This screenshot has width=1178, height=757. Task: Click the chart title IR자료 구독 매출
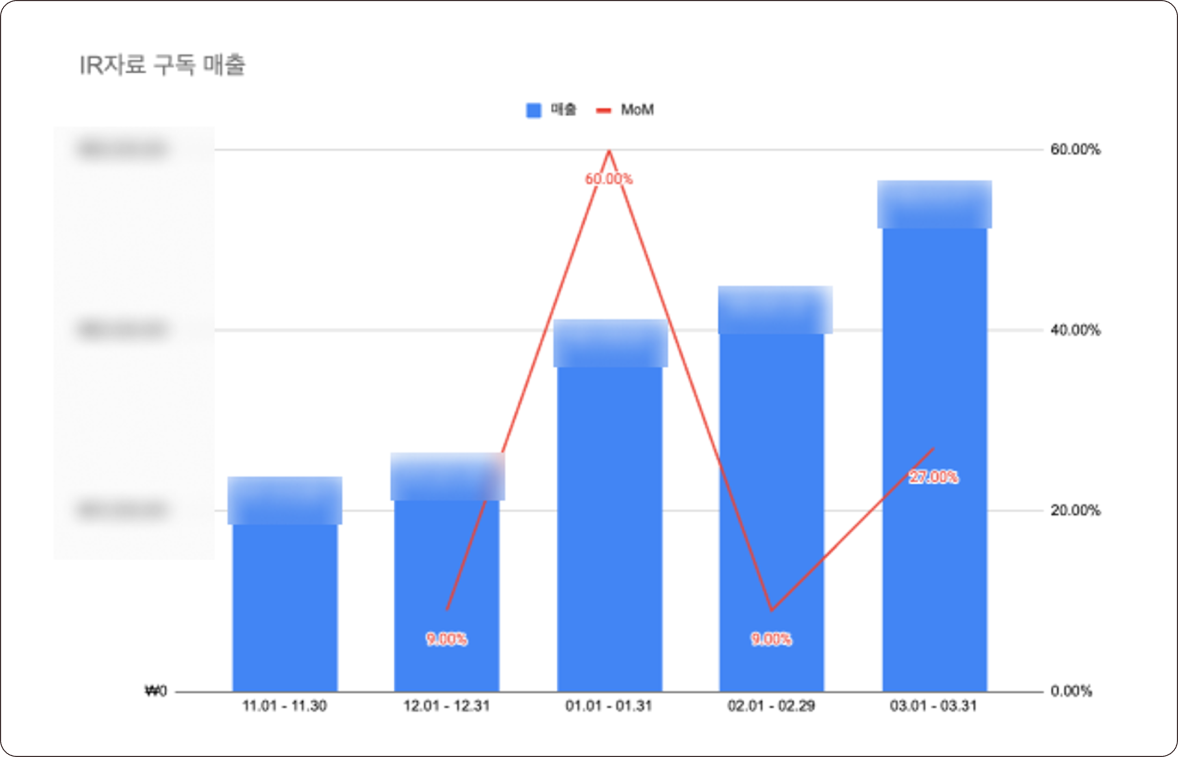(x=162, y=67)
